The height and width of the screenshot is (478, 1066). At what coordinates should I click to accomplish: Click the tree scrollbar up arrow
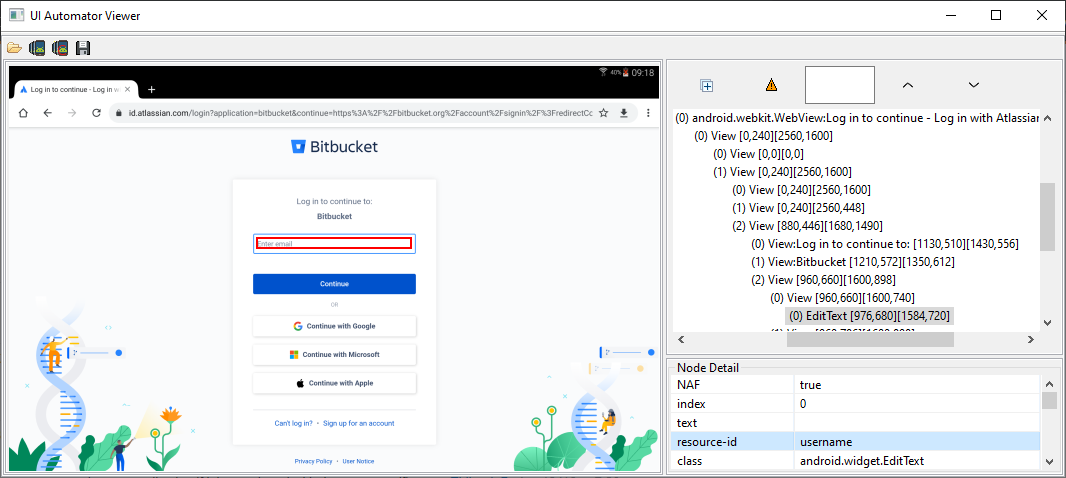coord(1048,117)
